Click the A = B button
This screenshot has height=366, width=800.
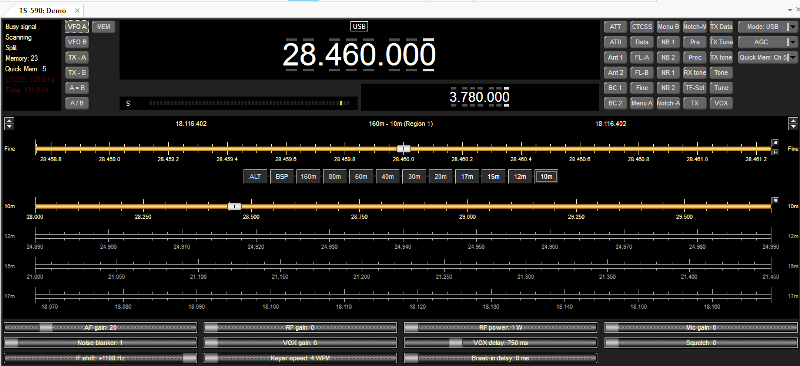pyautogui.click(x=77, y=87)
